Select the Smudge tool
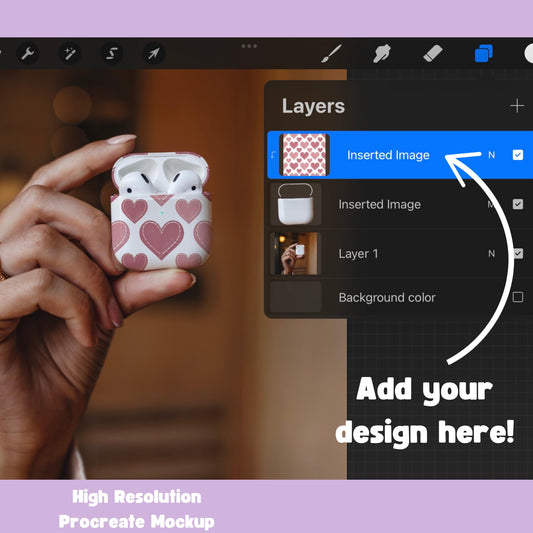This screenshot has width=533, height=533. [x=382, y=53]
